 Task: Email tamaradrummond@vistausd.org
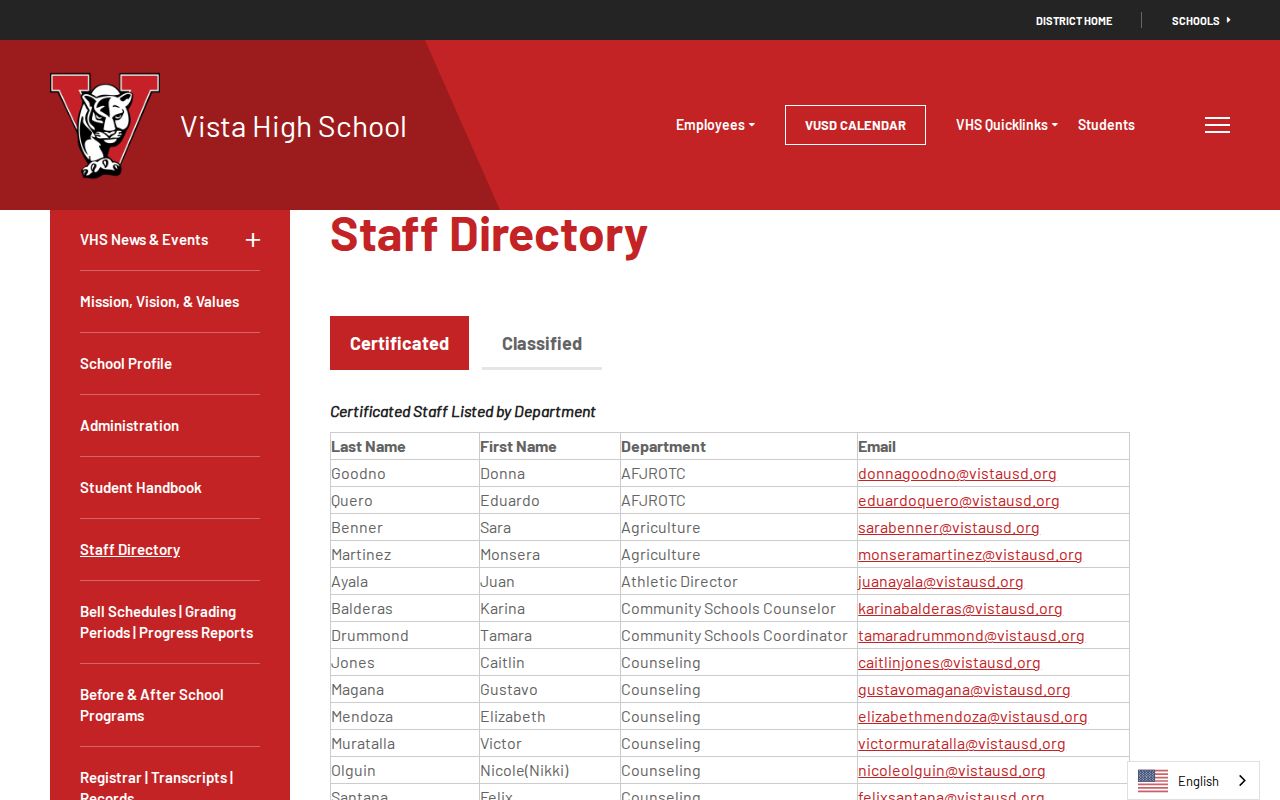[971, 636]
